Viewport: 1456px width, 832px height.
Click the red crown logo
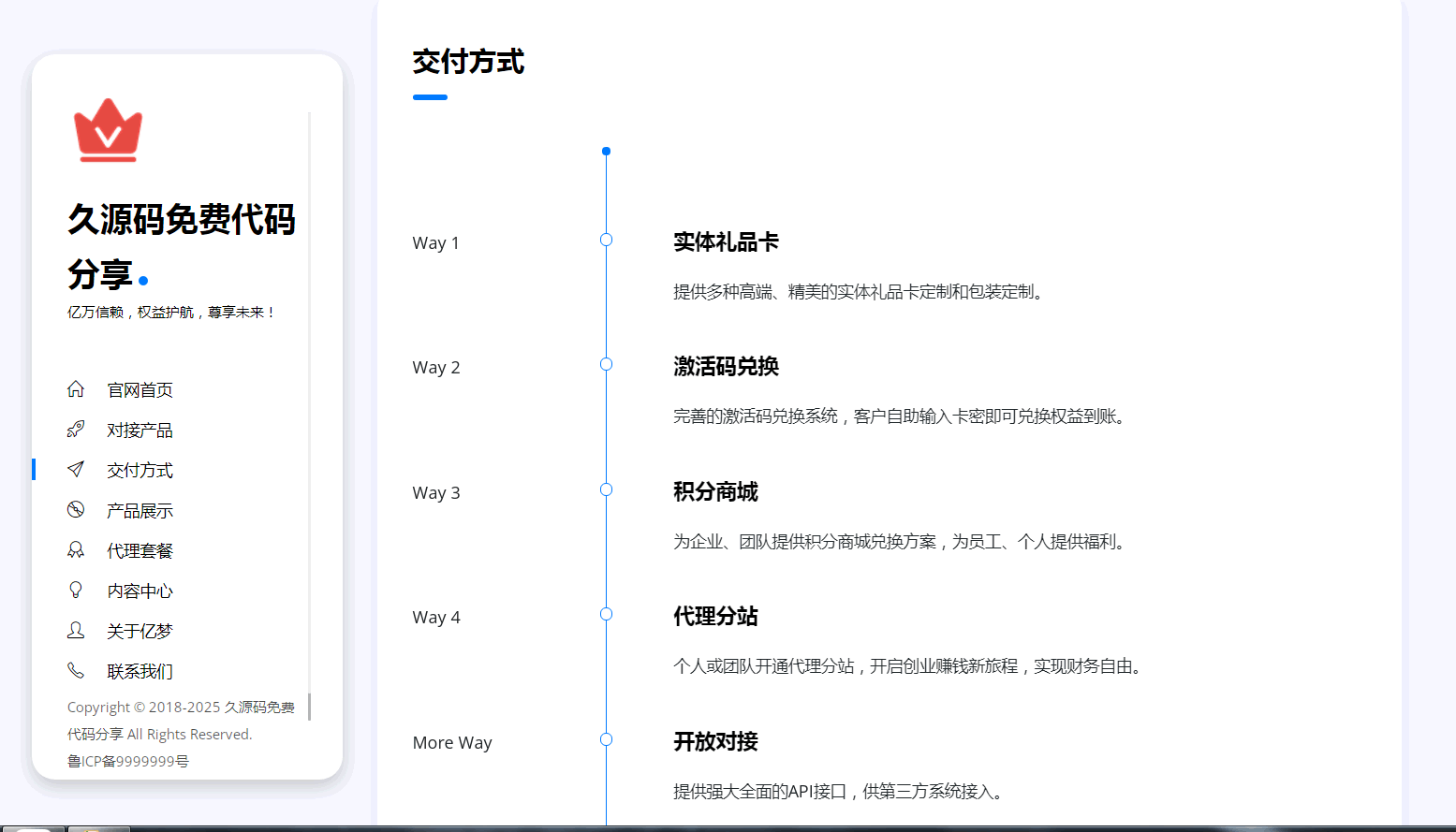point(108,131)
